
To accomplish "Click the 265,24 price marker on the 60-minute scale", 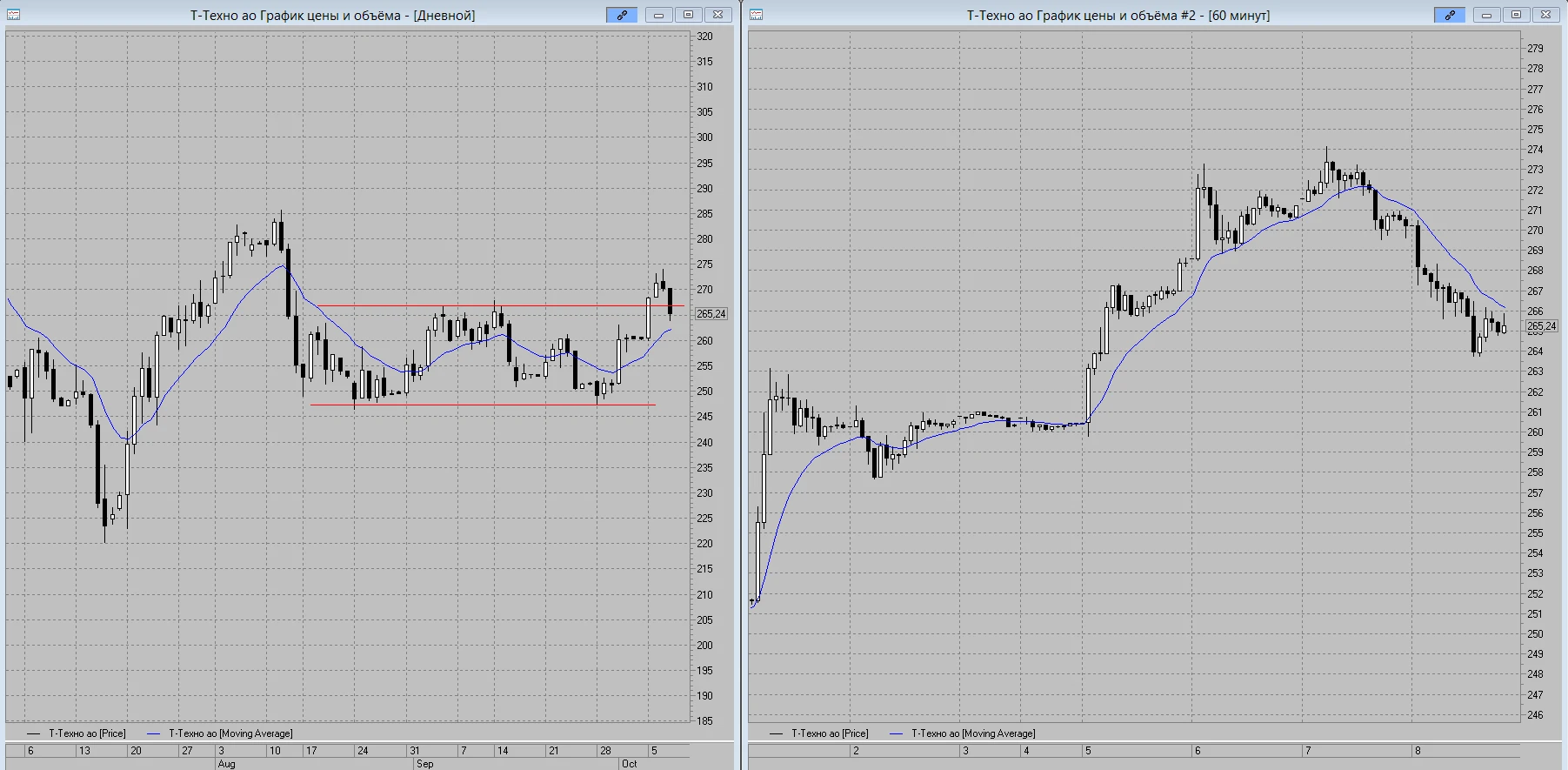I will pyautogui.click(x=1541, y=326).
